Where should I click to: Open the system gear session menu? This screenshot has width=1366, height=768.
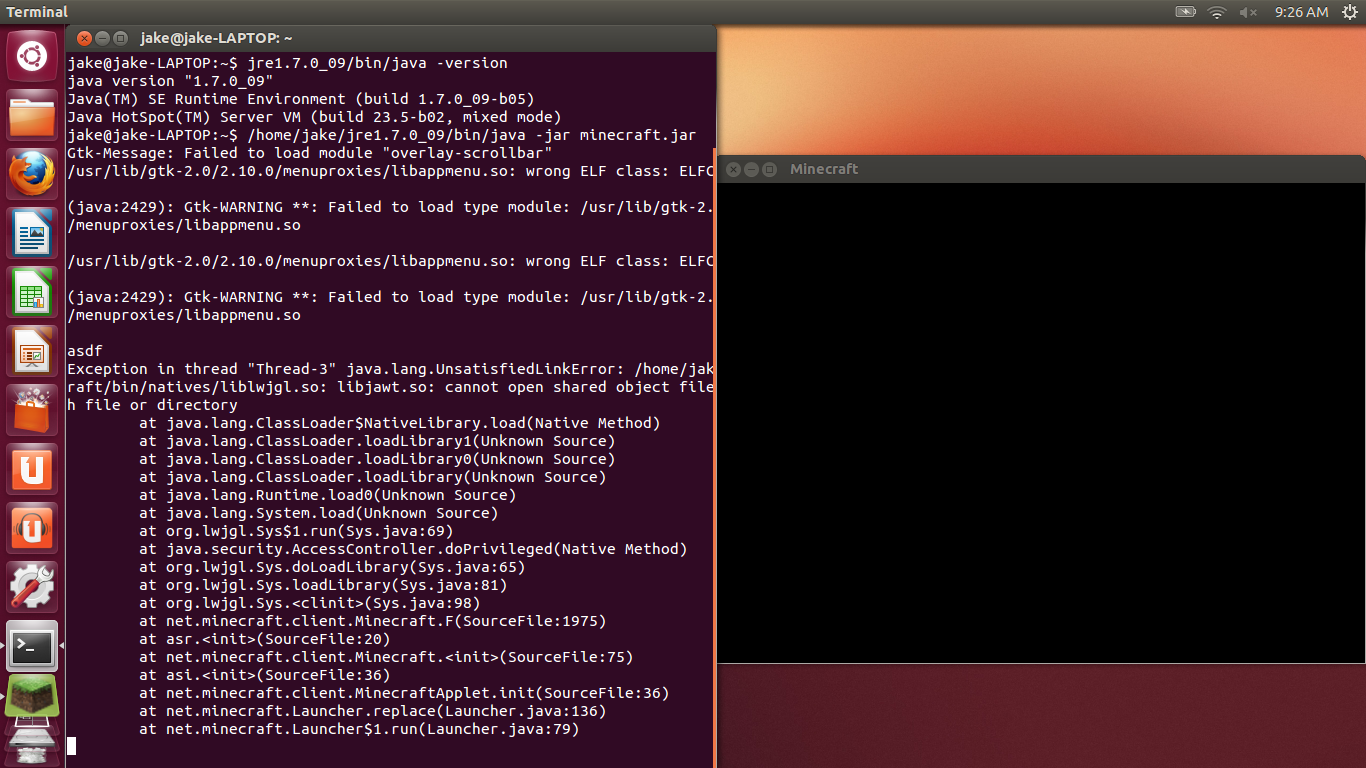pyautogui.click(x=1350, y=12)
